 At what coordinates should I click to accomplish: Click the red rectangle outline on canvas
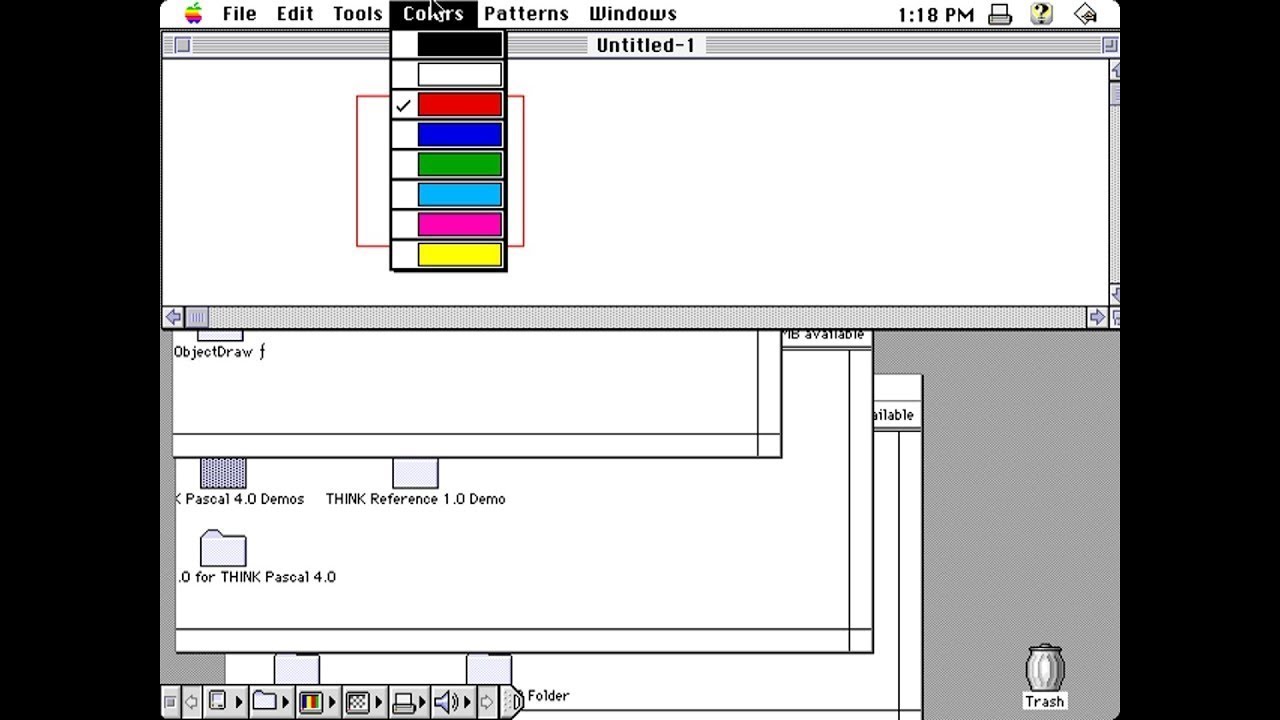(x=357, y=170)
